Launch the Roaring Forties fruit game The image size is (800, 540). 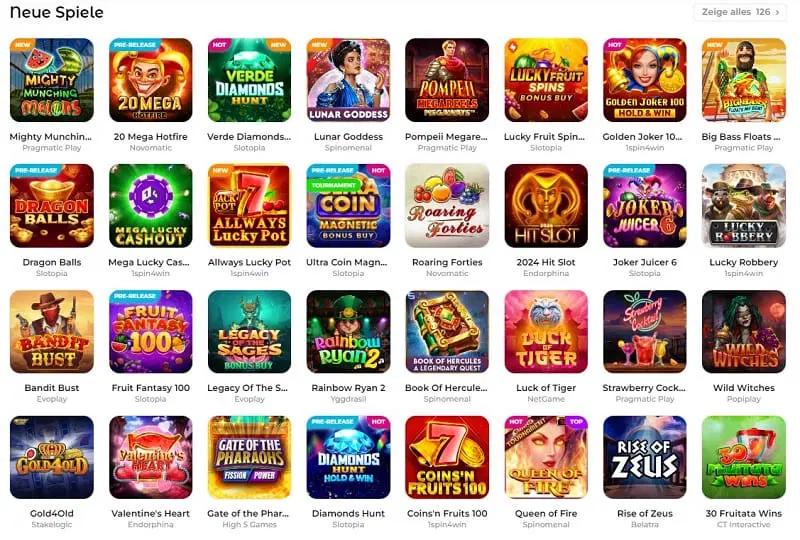pos(447,206)
